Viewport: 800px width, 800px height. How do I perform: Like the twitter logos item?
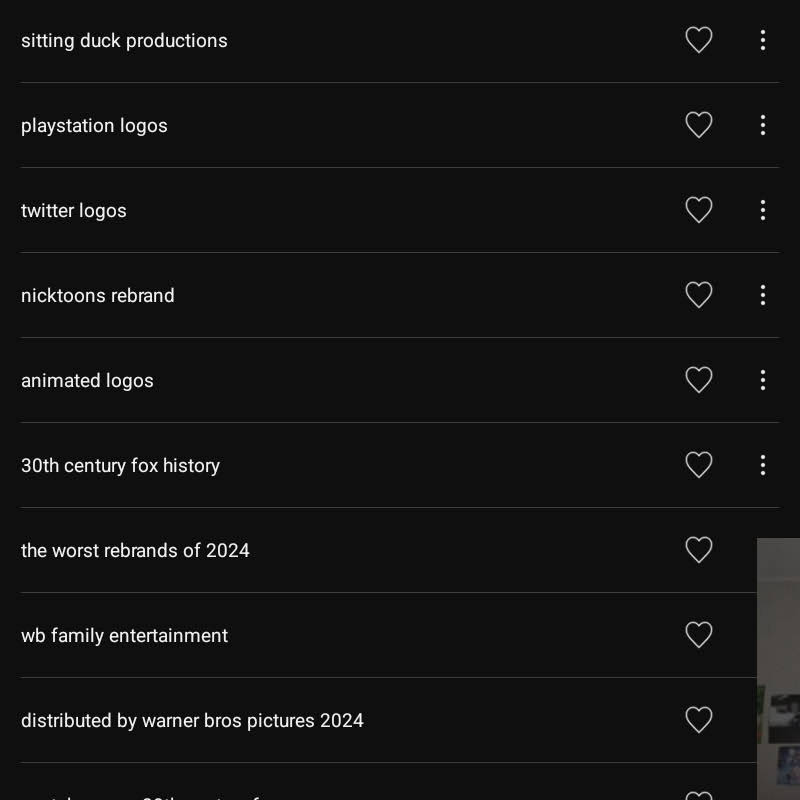(698, 210)
